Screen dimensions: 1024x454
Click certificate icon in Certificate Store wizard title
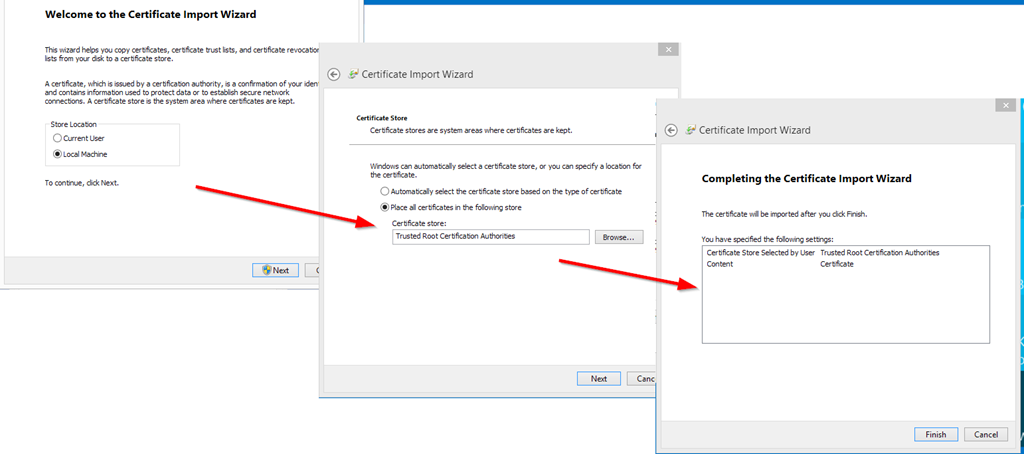pyautogui.click(x=353, y=74)
